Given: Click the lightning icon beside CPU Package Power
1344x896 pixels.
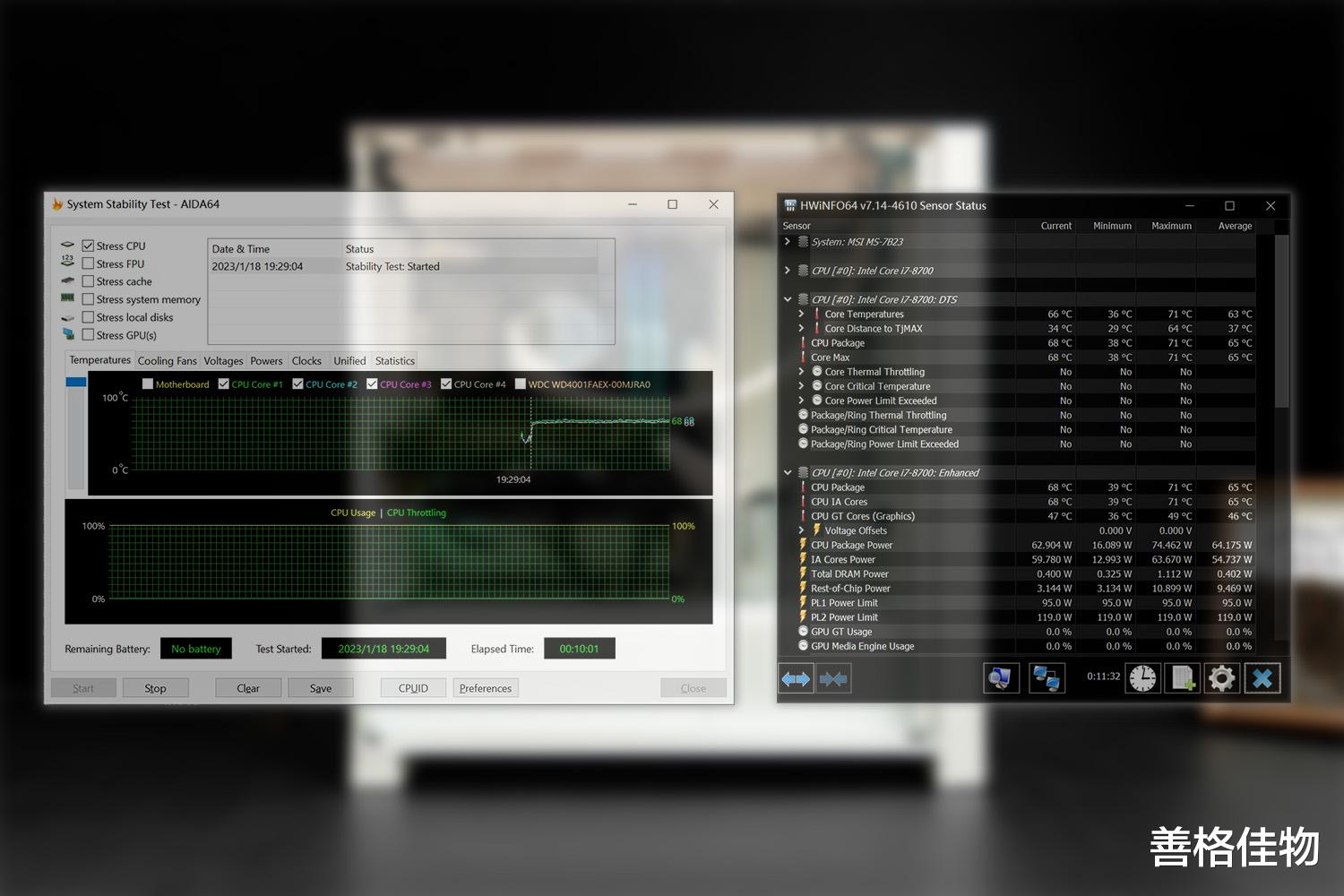Looking at the screenshot, I should click(804, 544).
